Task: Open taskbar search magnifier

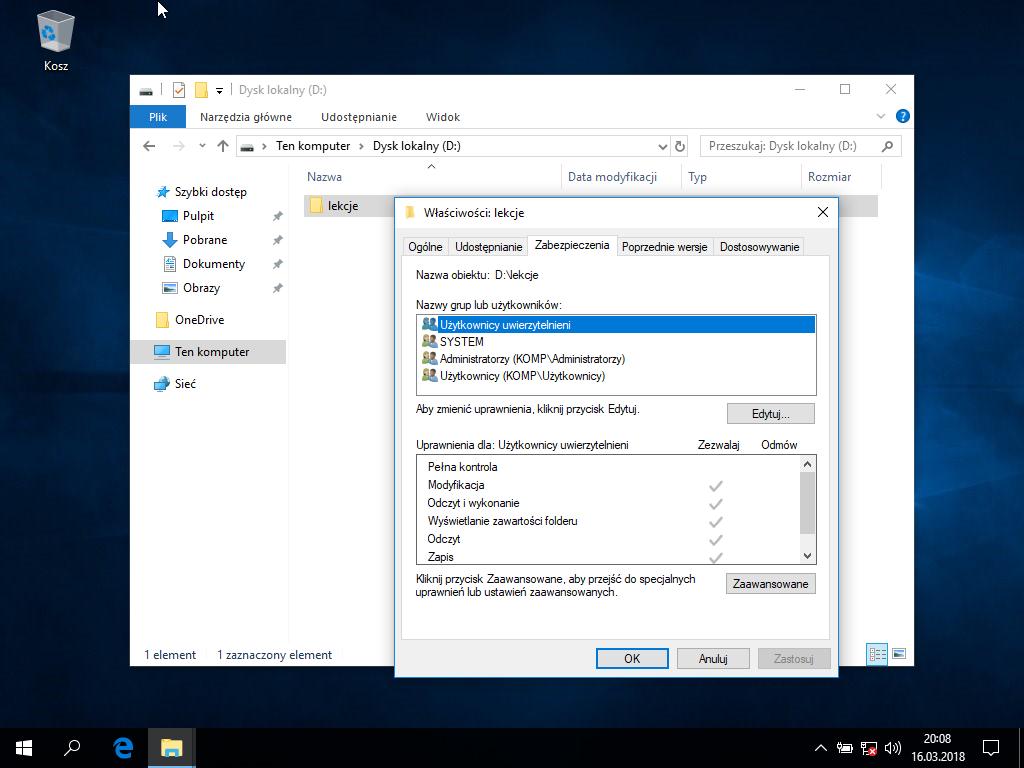Action: tap(72, 748)
